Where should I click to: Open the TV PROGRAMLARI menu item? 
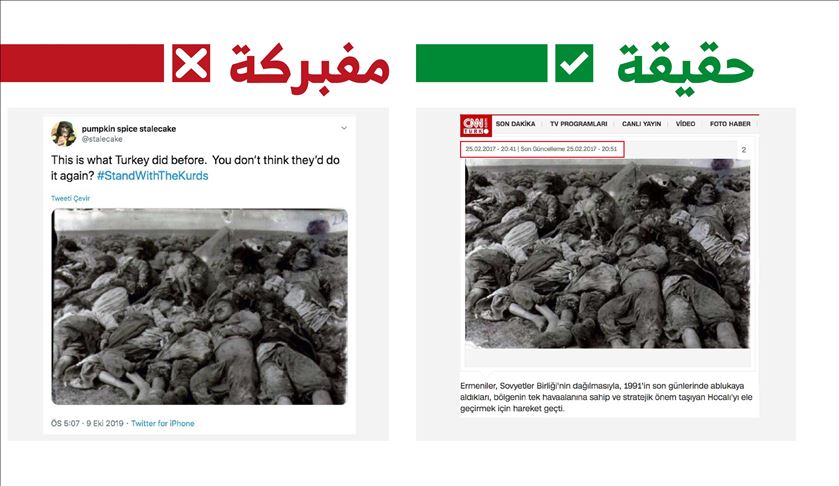coord(578,124)
